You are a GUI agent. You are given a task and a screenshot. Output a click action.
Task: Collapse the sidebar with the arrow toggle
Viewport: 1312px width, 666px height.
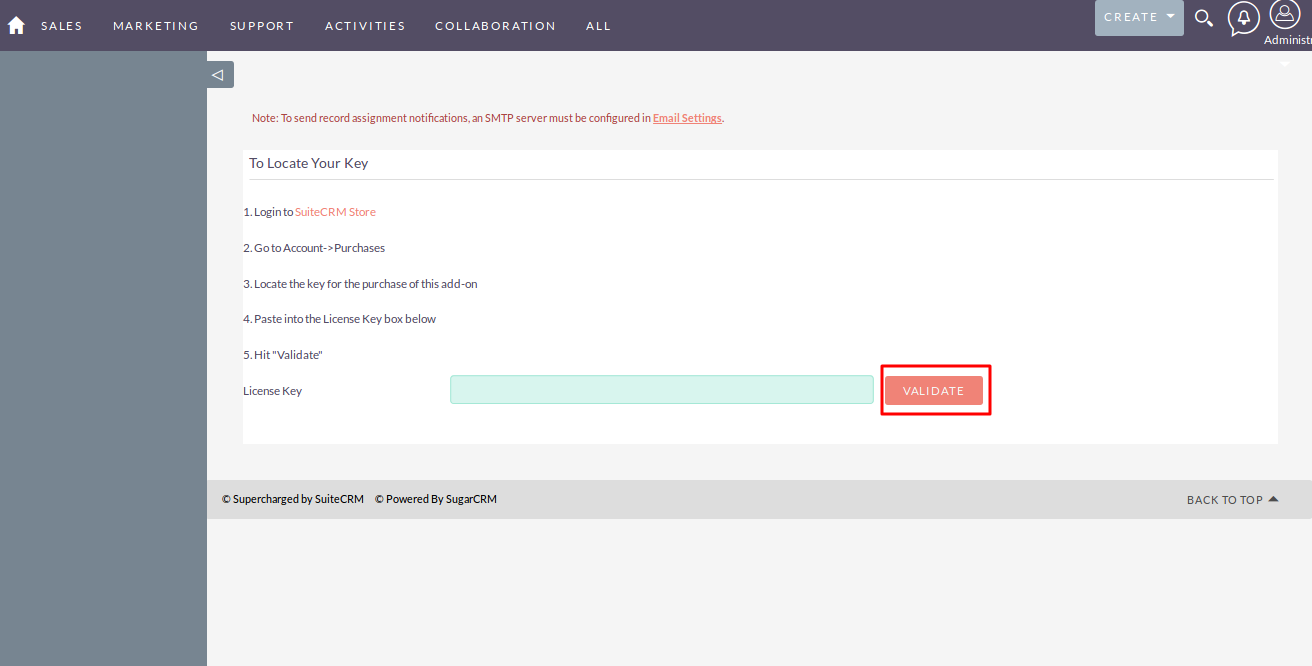tap(220, 74)
